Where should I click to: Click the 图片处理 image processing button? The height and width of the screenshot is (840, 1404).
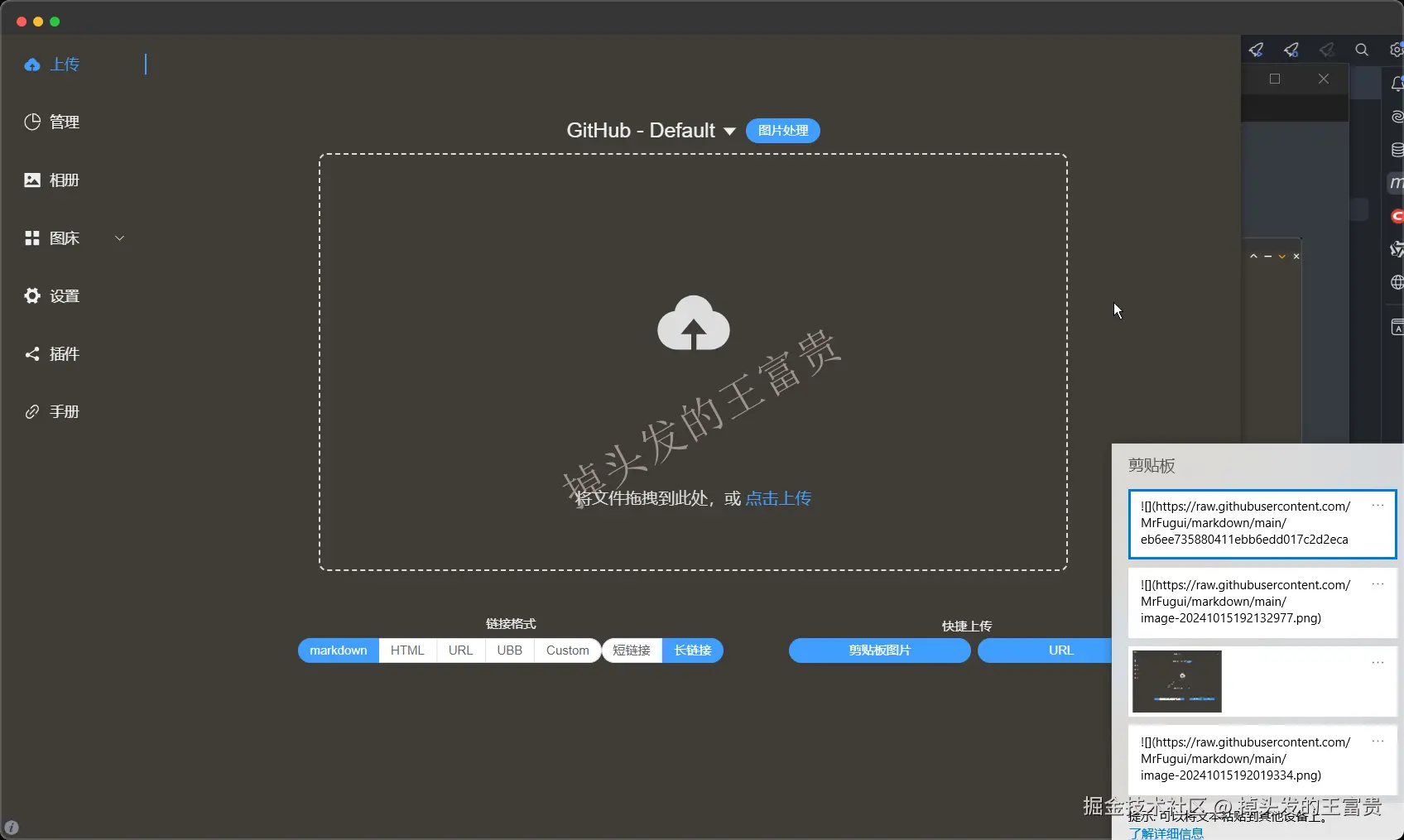(782, 130)
